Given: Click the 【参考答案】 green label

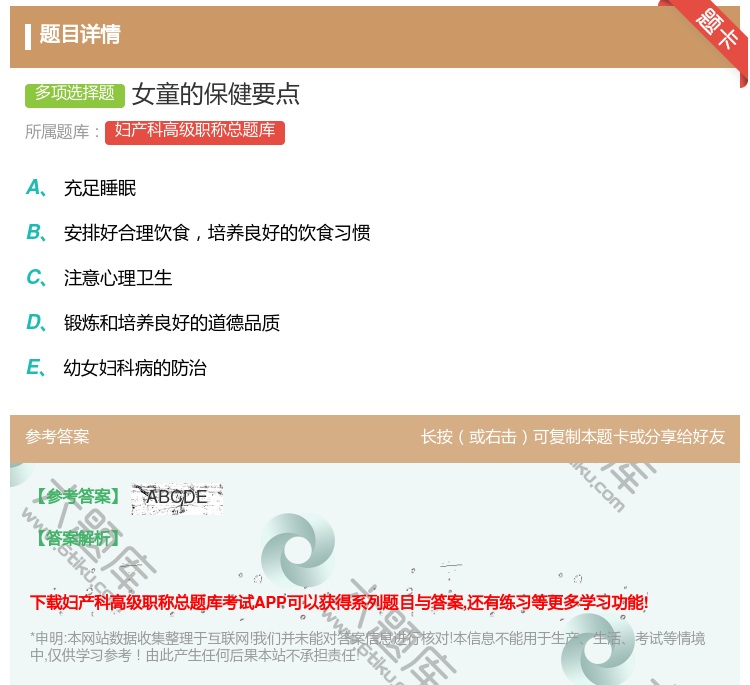Looking at the screenshot, I should point(78,497).
